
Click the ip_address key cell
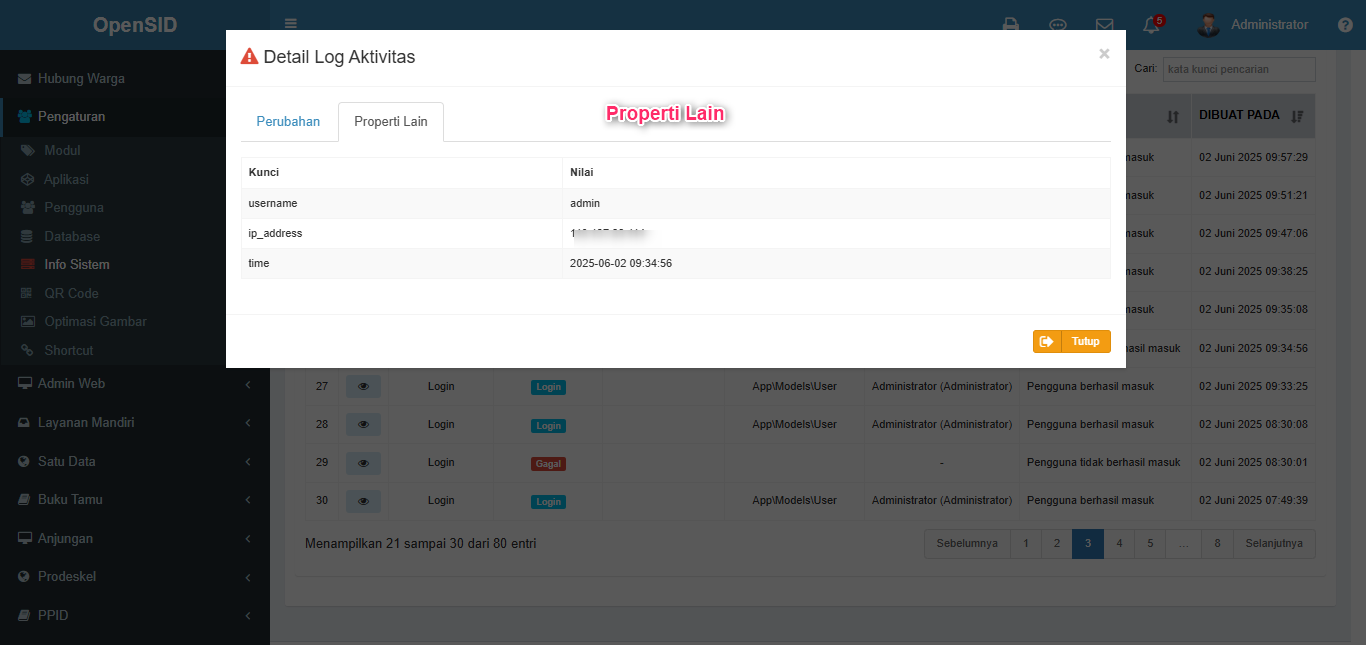click(x=402, y=233)
